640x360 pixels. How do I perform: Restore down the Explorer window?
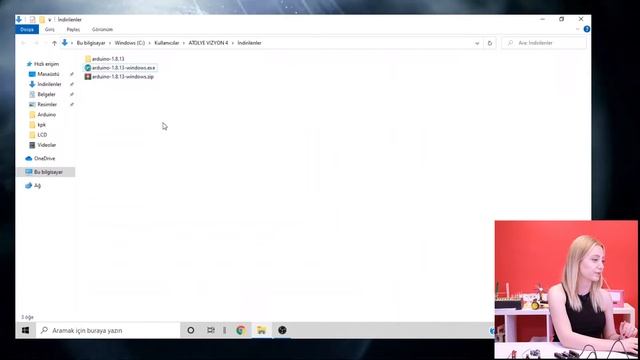pyautogui.click(x=562, y=19)
